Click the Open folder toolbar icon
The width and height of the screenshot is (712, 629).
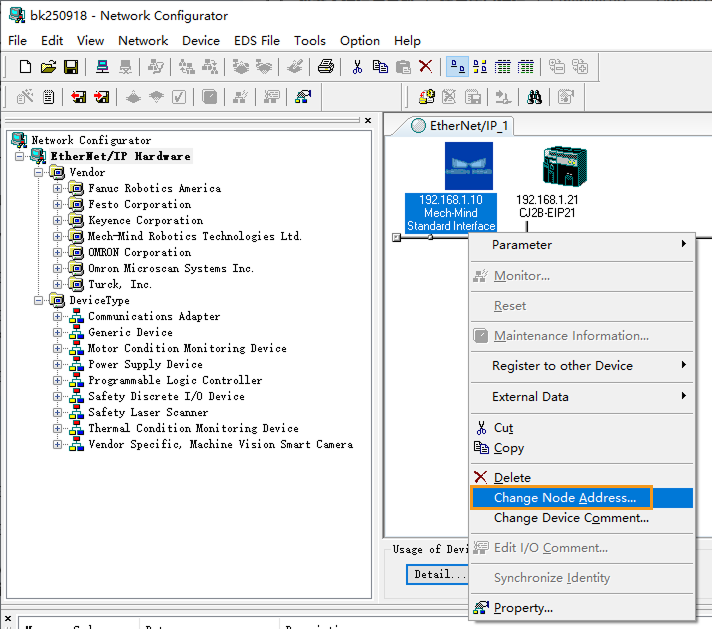click(x=48, y=67)
